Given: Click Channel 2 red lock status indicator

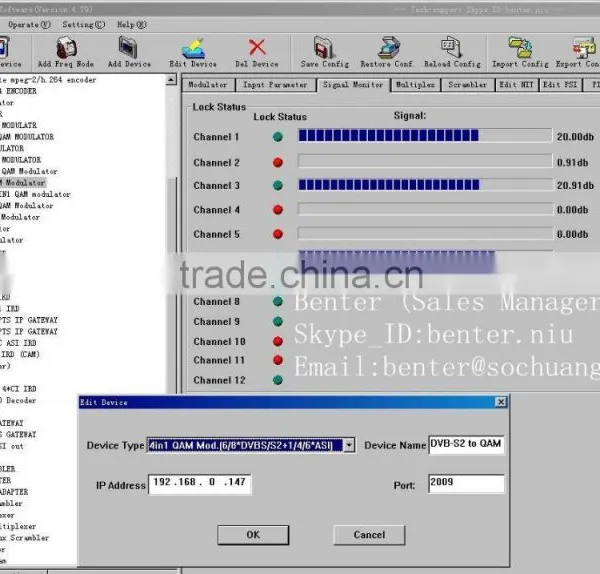Looking at the screenshot, I should click(x=278, y=163).
